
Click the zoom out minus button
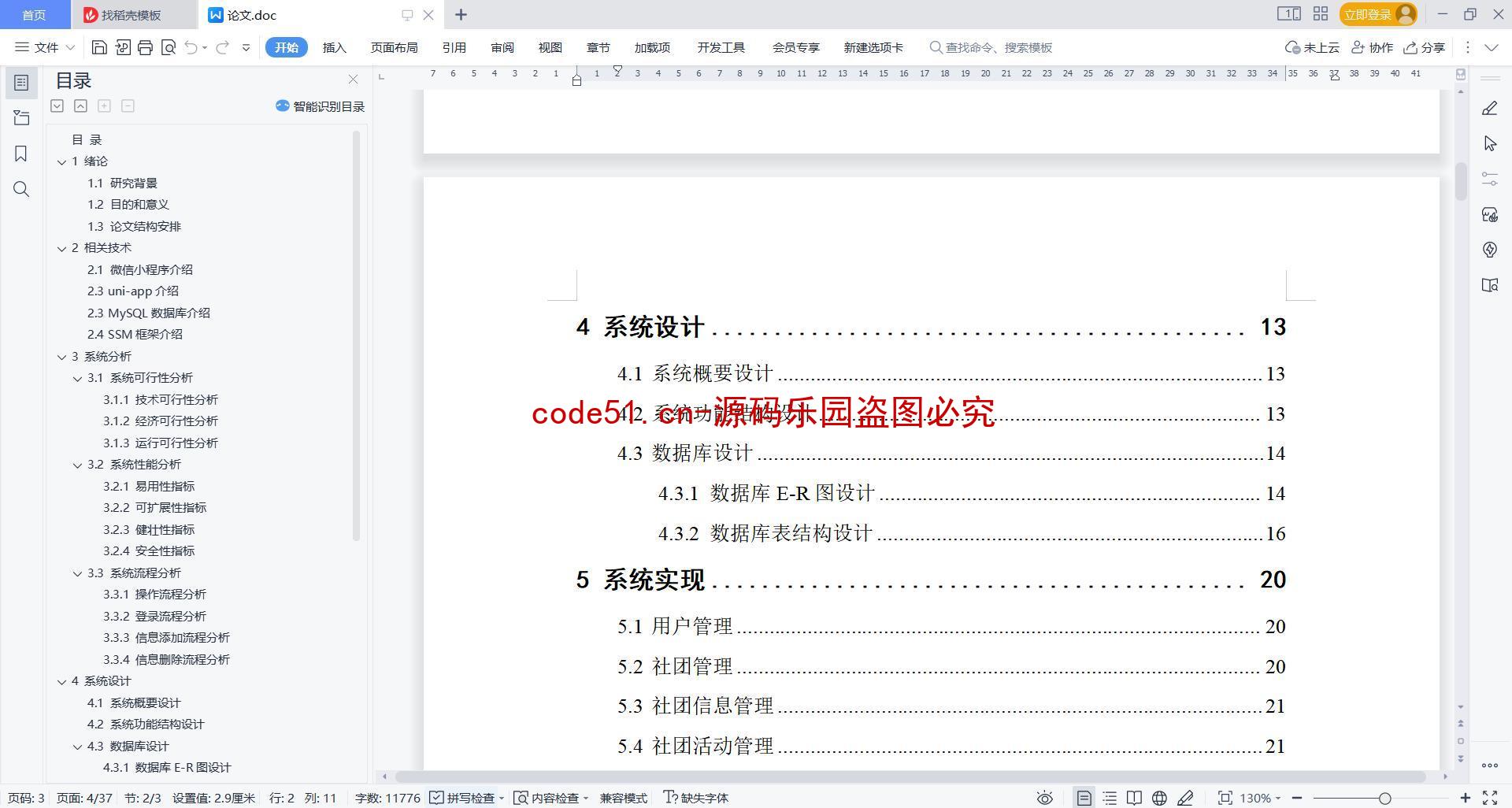[x=1297, y=798]
